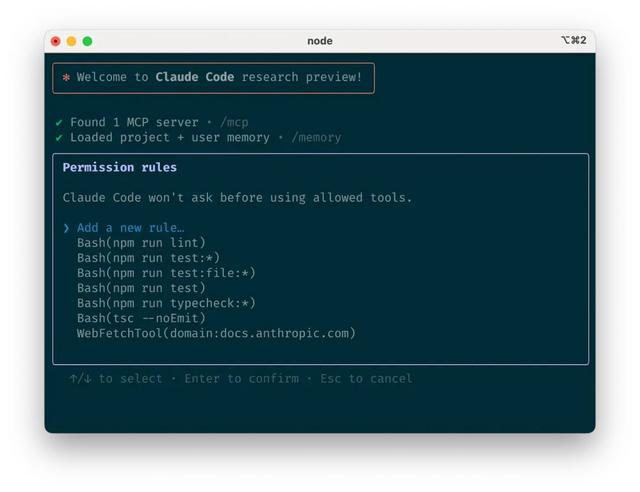Click the green zoom window button
The height and width of the screenshot is (492, 640).
(87, 41)
